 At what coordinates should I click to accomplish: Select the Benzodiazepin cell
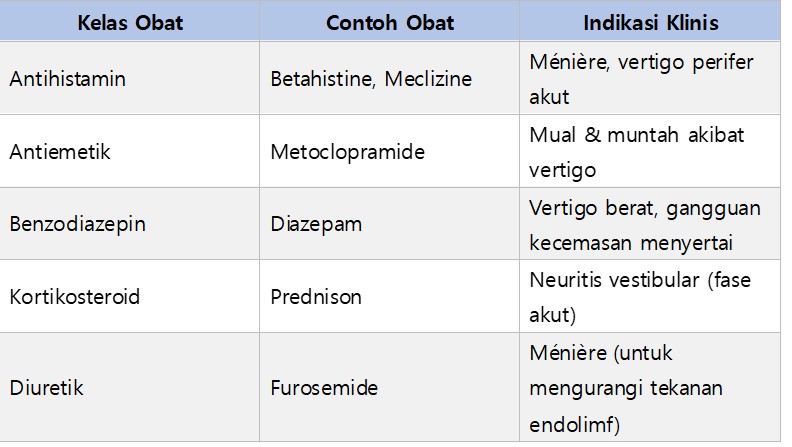(78, 224)
